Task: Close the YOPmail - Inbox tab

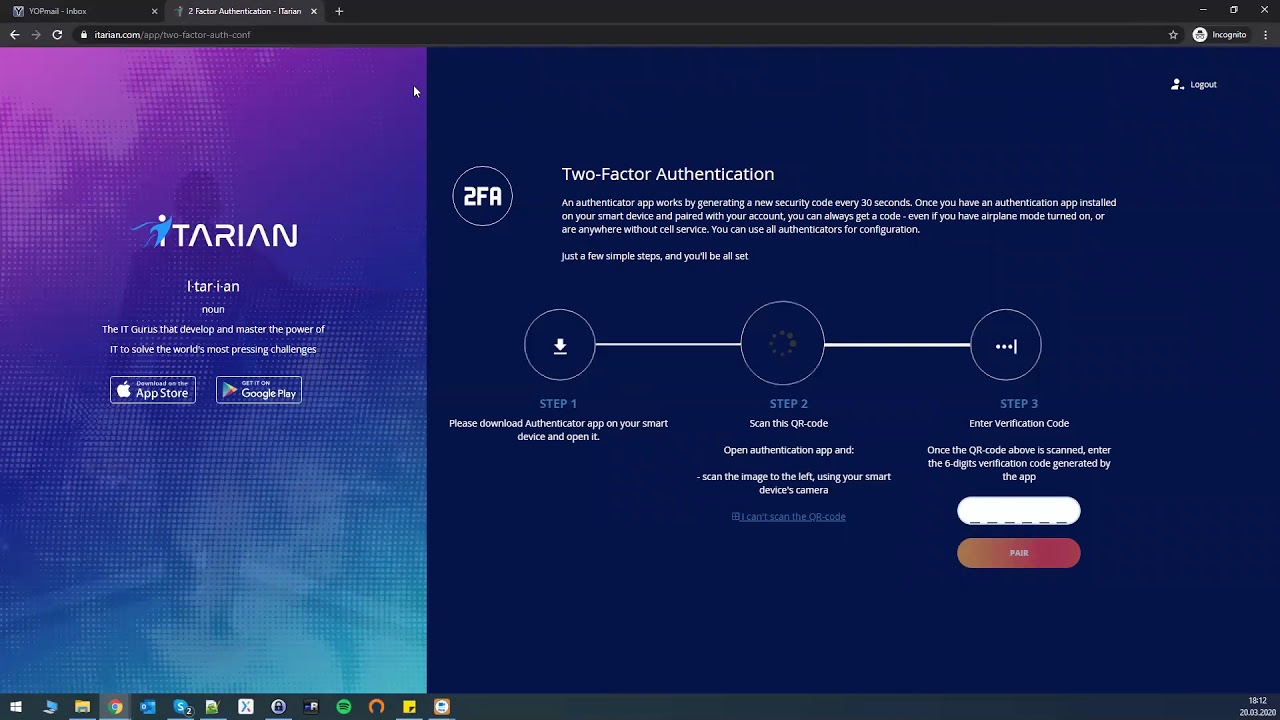Action: click(x=154, y=11)
